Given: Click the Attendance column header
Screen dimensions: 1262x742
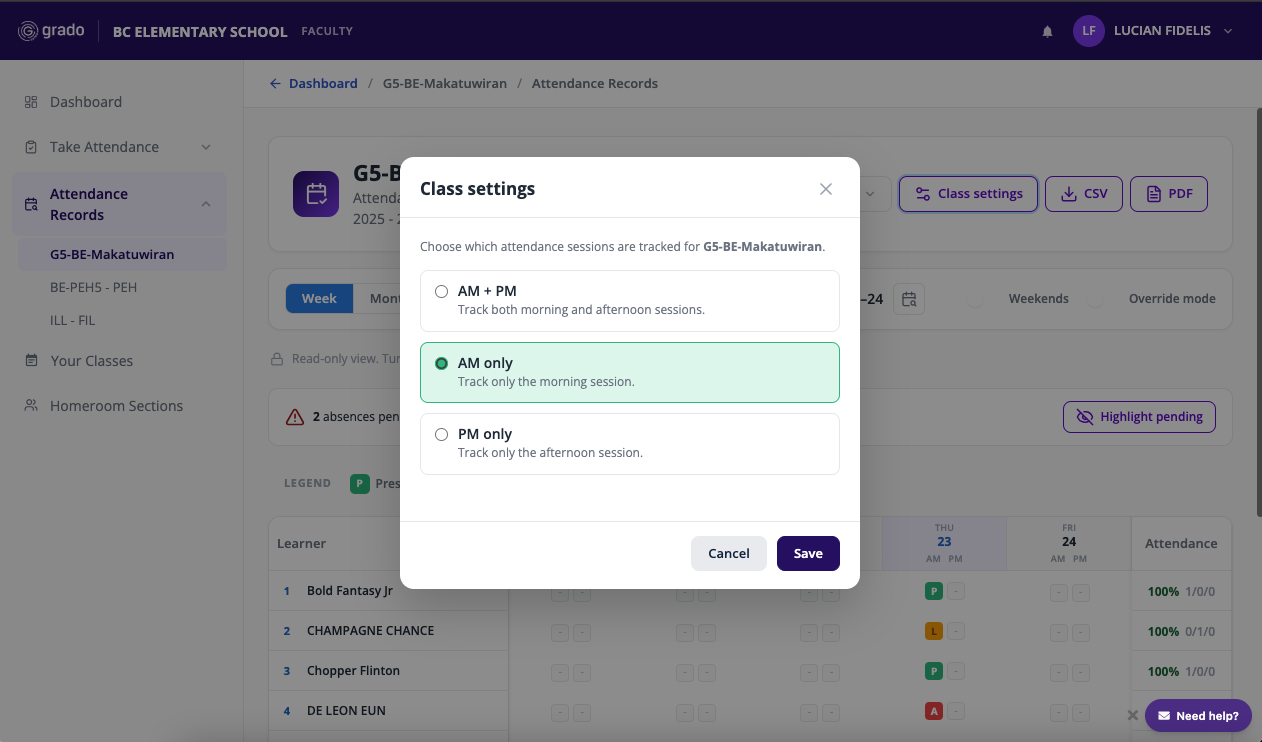Looking at the screenshot, I should (x=1181, y=544).
